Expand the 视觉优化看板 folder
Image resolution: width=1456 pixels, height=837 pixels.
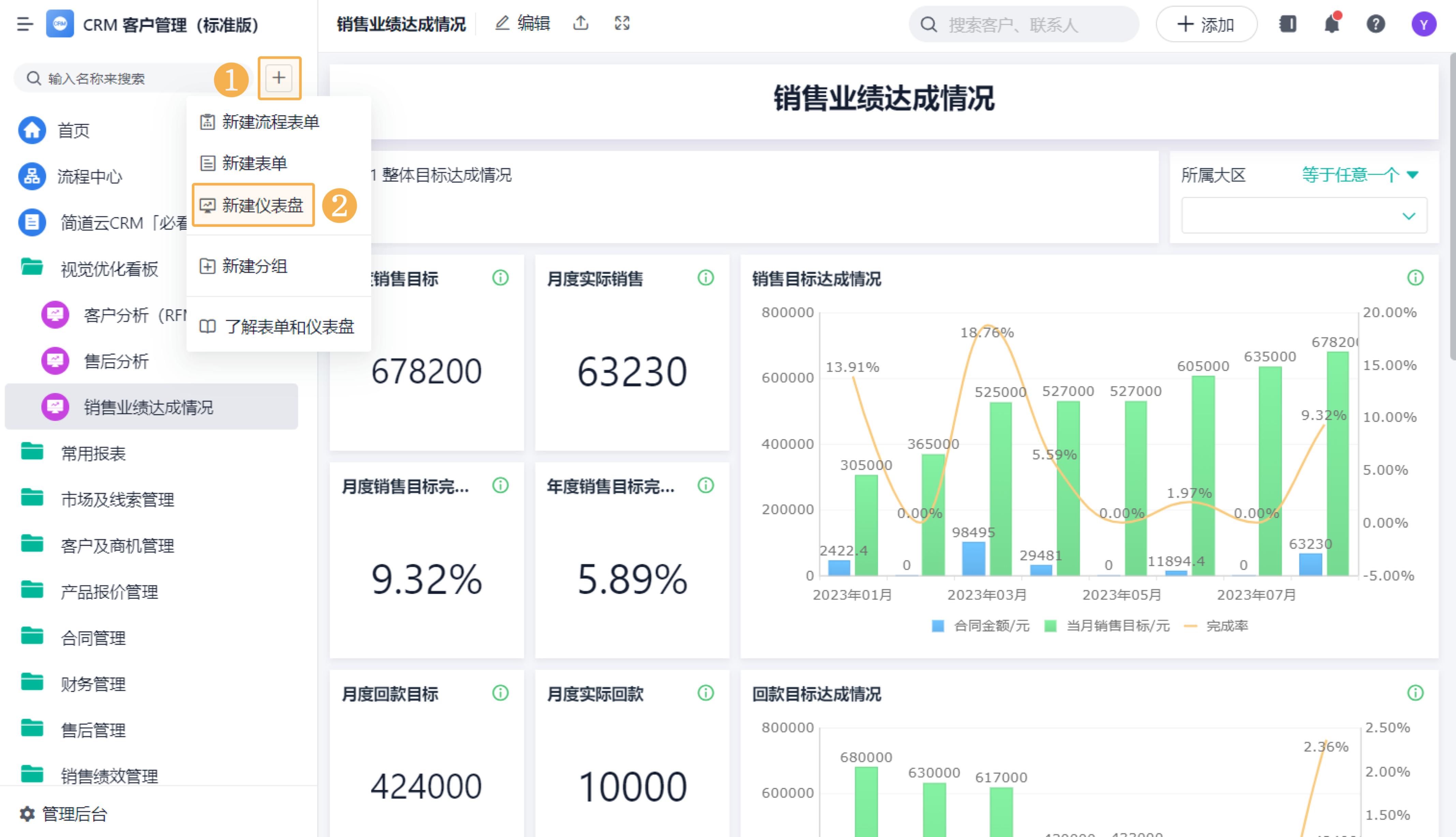(109, 268)
